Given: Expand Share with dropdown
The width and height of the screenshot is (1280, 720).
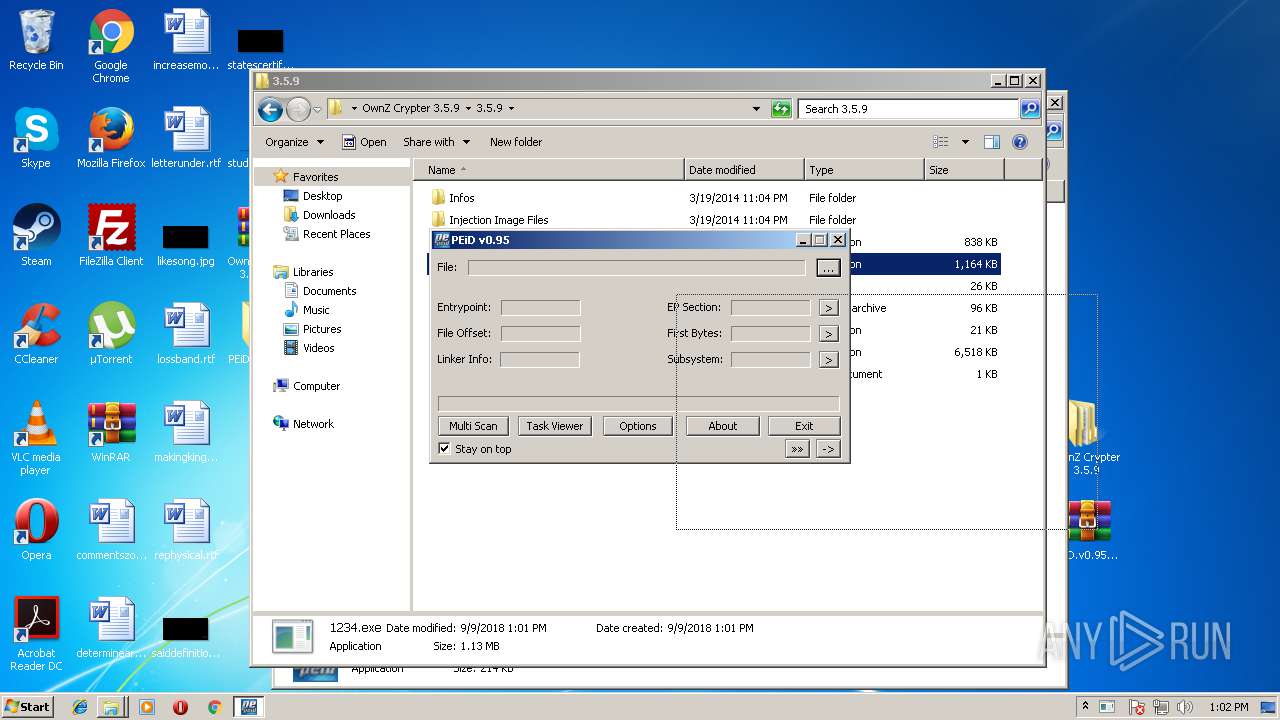Looking at the screenshot, I should (x=434, y=142).
